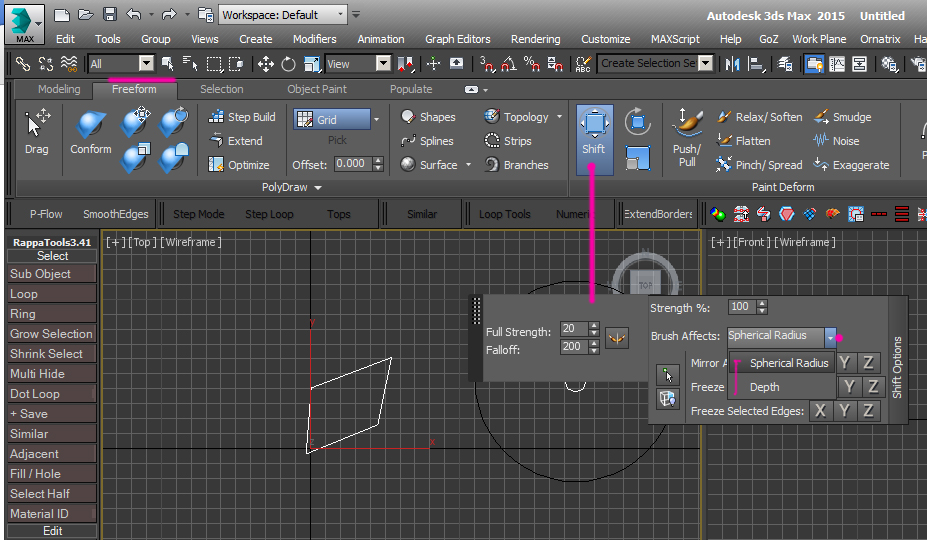Click the Select Half button
The width and height of the screenshot is (927, 540).
point(52,494)
